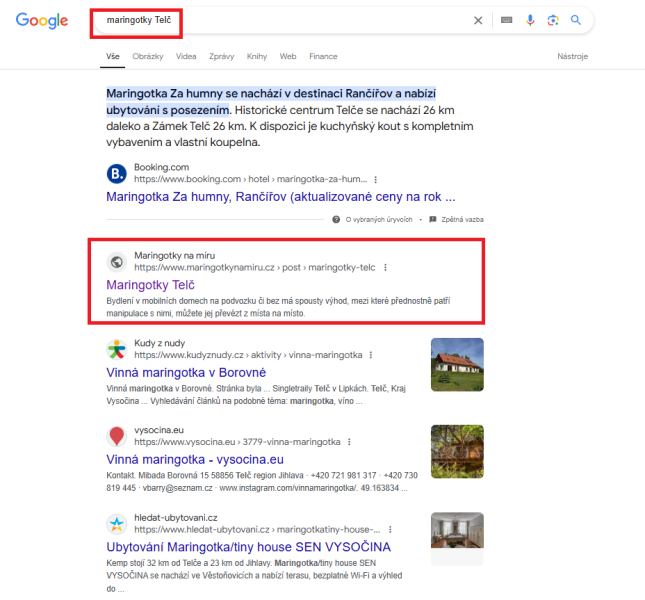This screenshot has width=645, height=600.
Task: Click the blue magnifier search icon
Action: pos(575,20)
